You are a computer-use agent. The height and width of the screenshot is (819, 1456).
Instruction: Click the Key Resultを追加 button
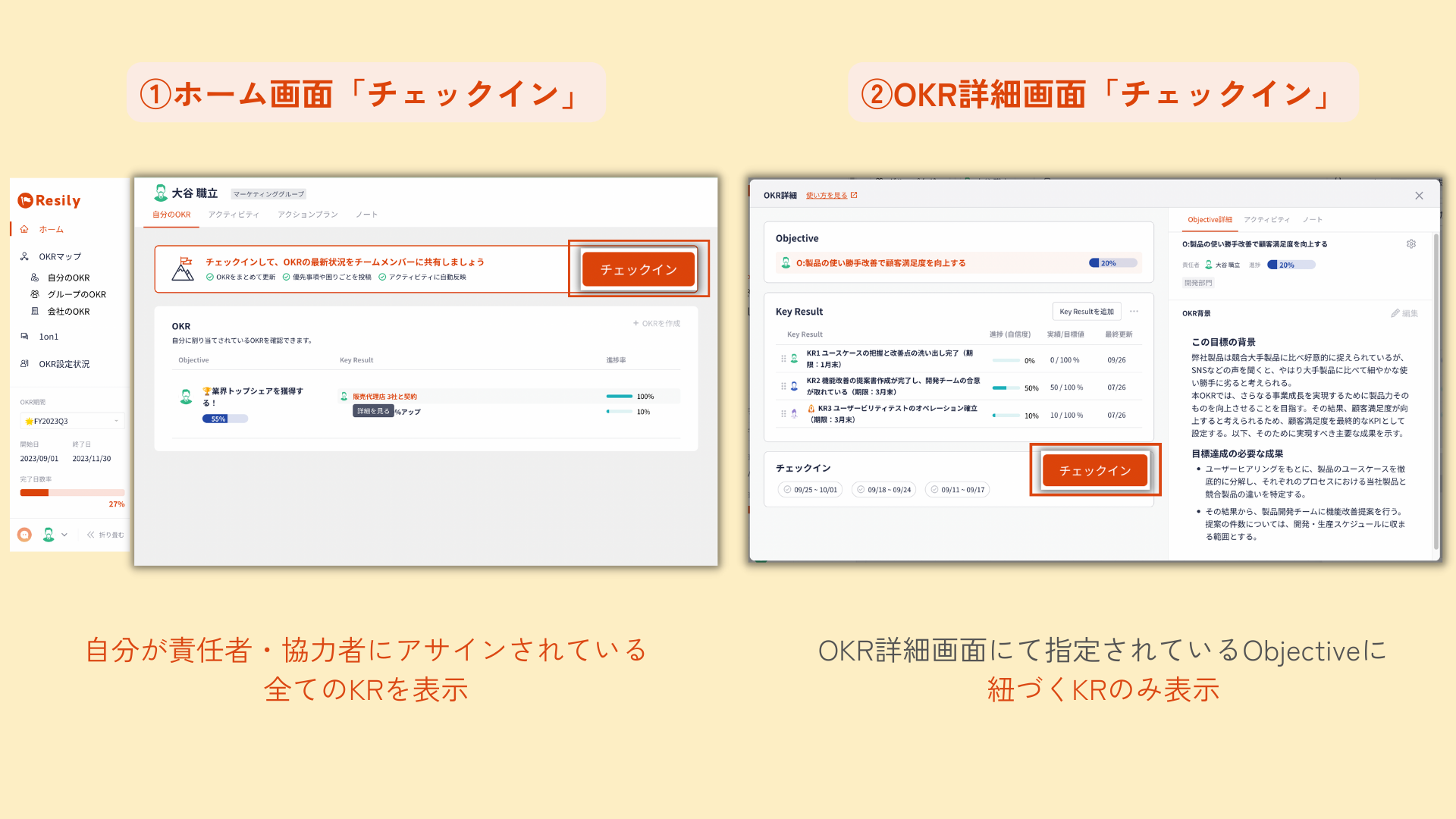pos(1087,312)
